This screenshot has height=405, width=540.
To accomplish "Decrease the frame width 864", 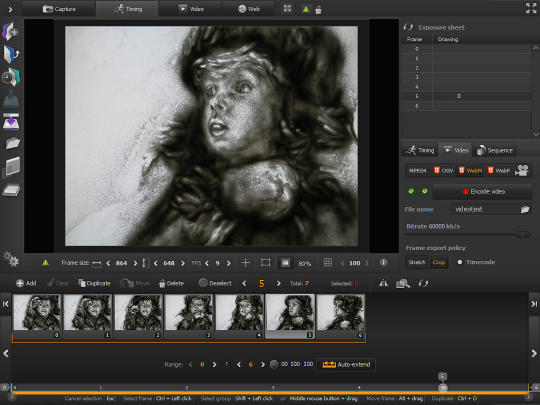I will click(x=108, y=263).
